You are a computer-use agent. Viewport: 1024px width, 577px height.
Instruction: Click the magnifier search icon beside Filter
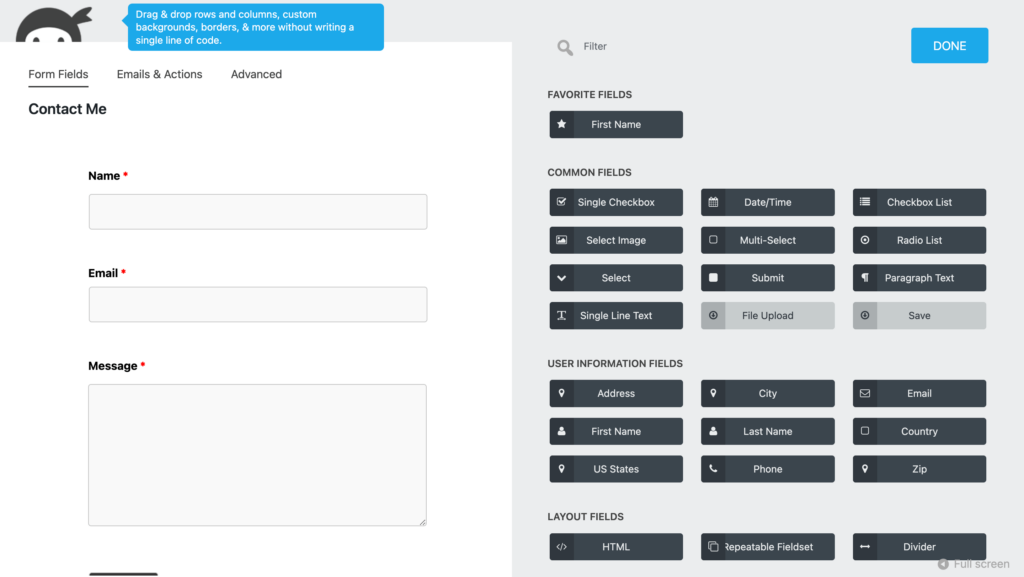click(x=565, y=47)
